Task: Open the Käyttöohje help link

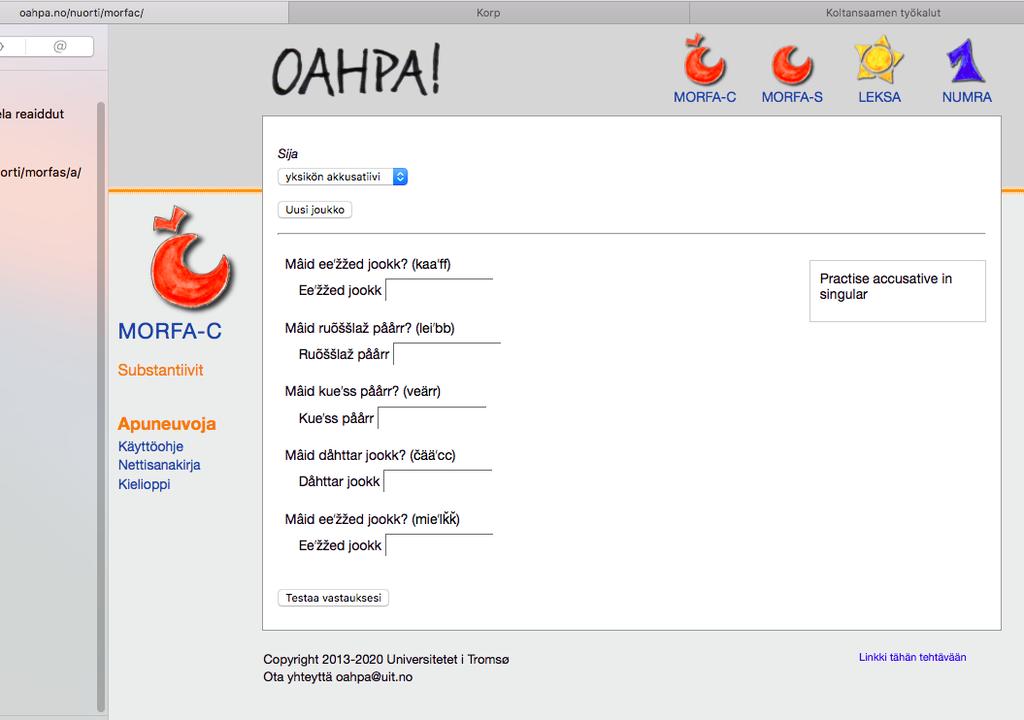Action: pyautogui.click(x=150, y=446)
